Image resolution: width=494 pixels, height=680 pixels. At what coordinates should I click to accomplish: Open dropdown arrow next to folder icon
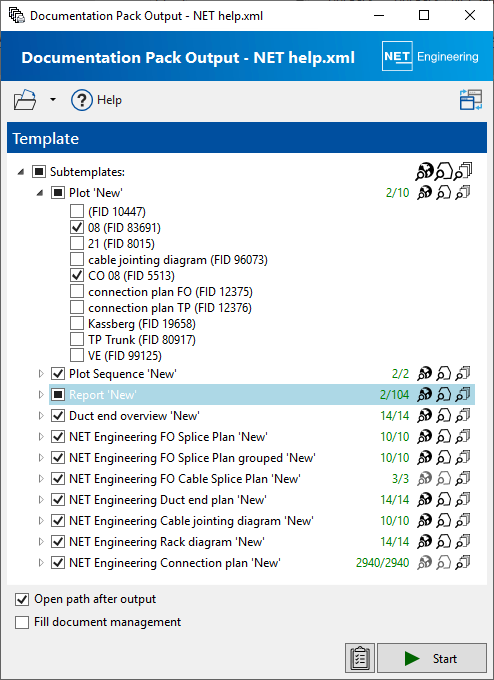[53, 100]
